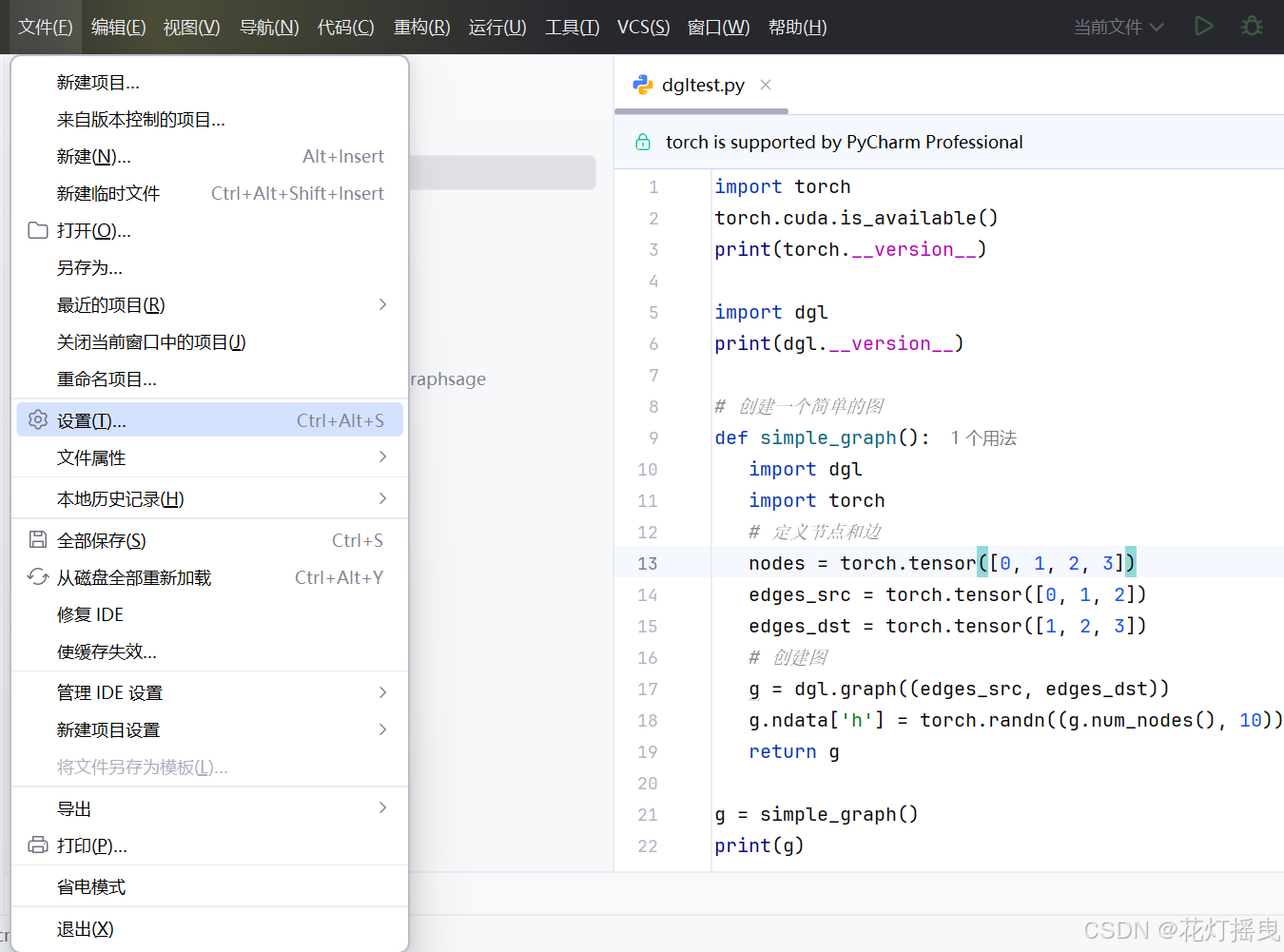The width and height of the screenshot is (1284, 952).
Task: Click the folder icon beside 打开(O)
Action: pos(38,230)
